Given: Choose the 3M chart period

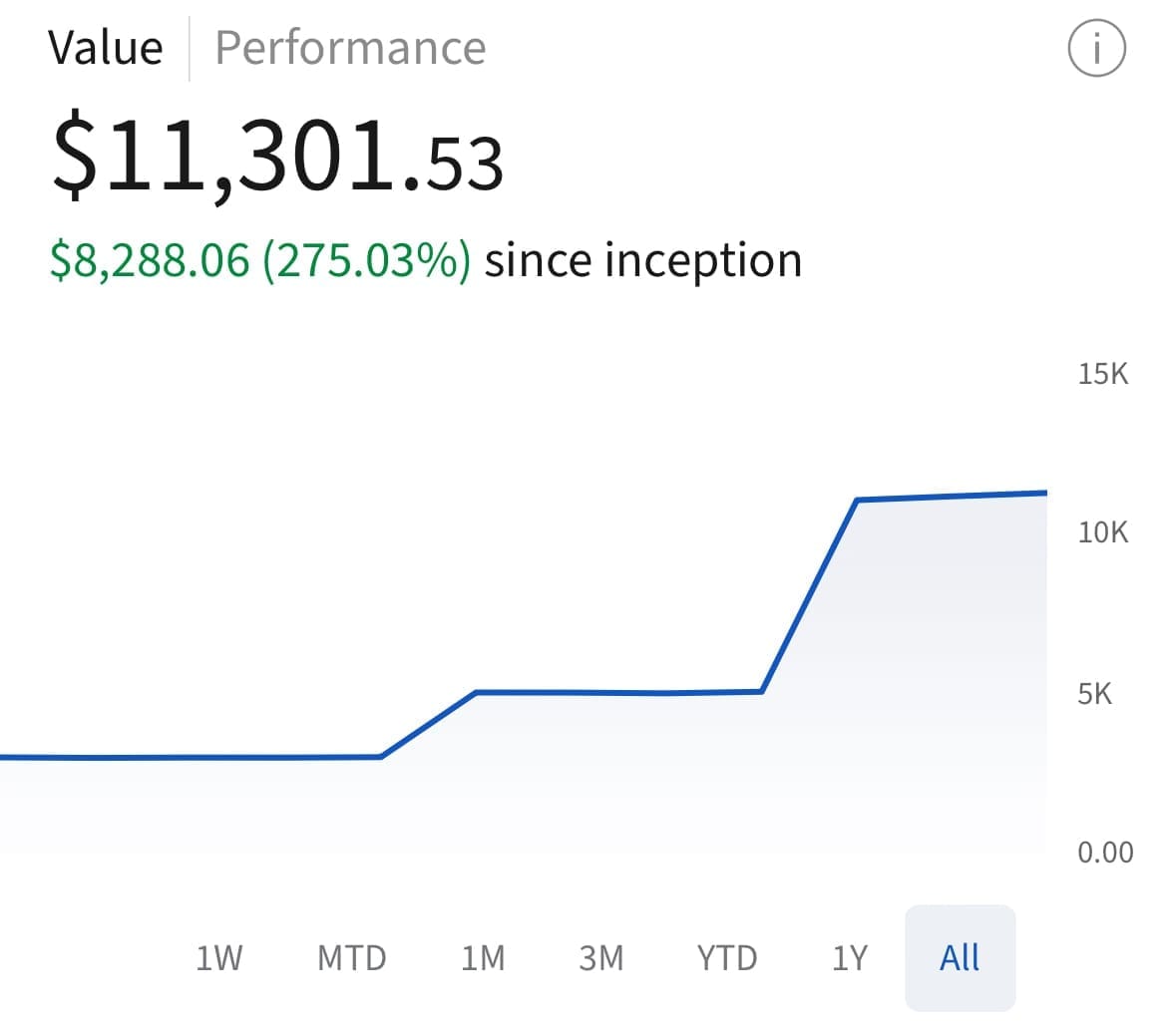Looking at the screenshot, I should coord(601,958).
